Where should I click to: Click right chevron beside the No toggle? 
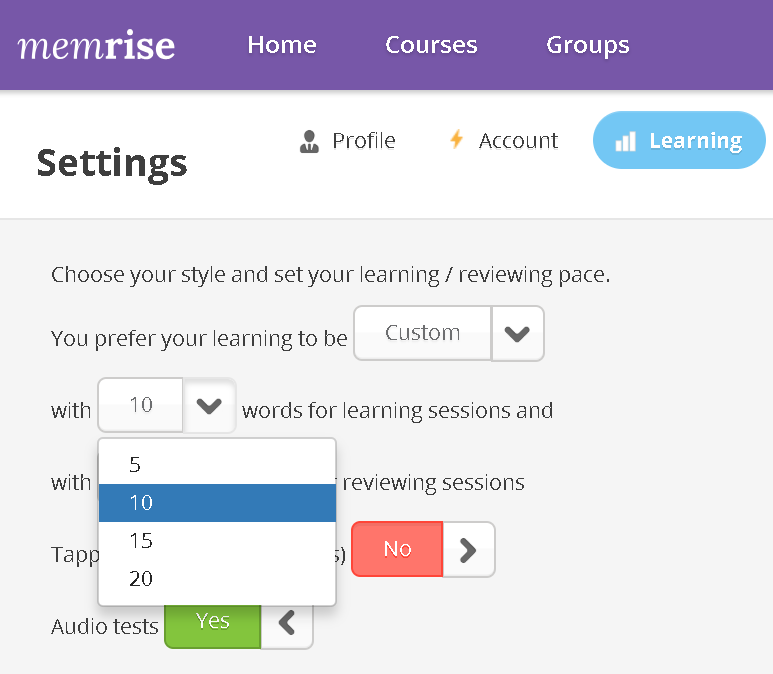469,550
